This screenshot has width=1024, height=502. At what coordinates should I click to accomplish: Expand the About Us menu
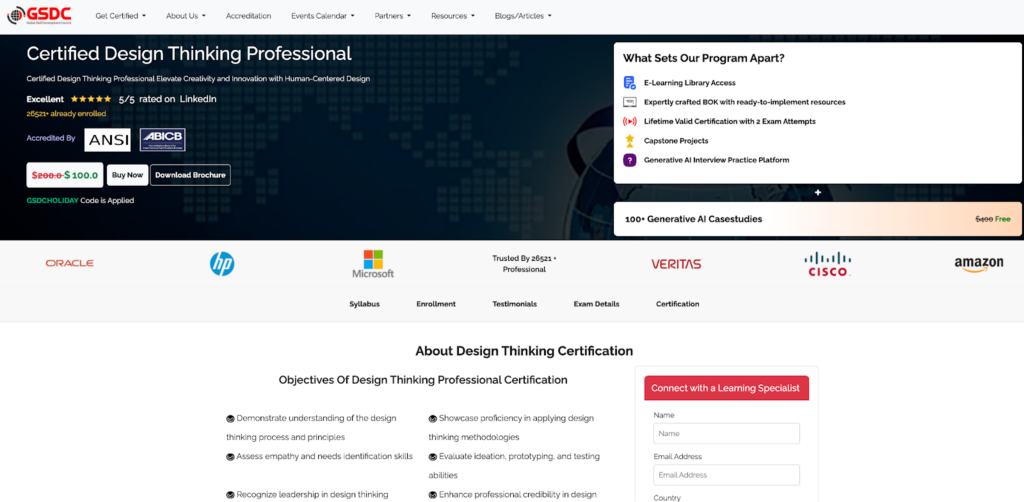(x=185, y=16)
